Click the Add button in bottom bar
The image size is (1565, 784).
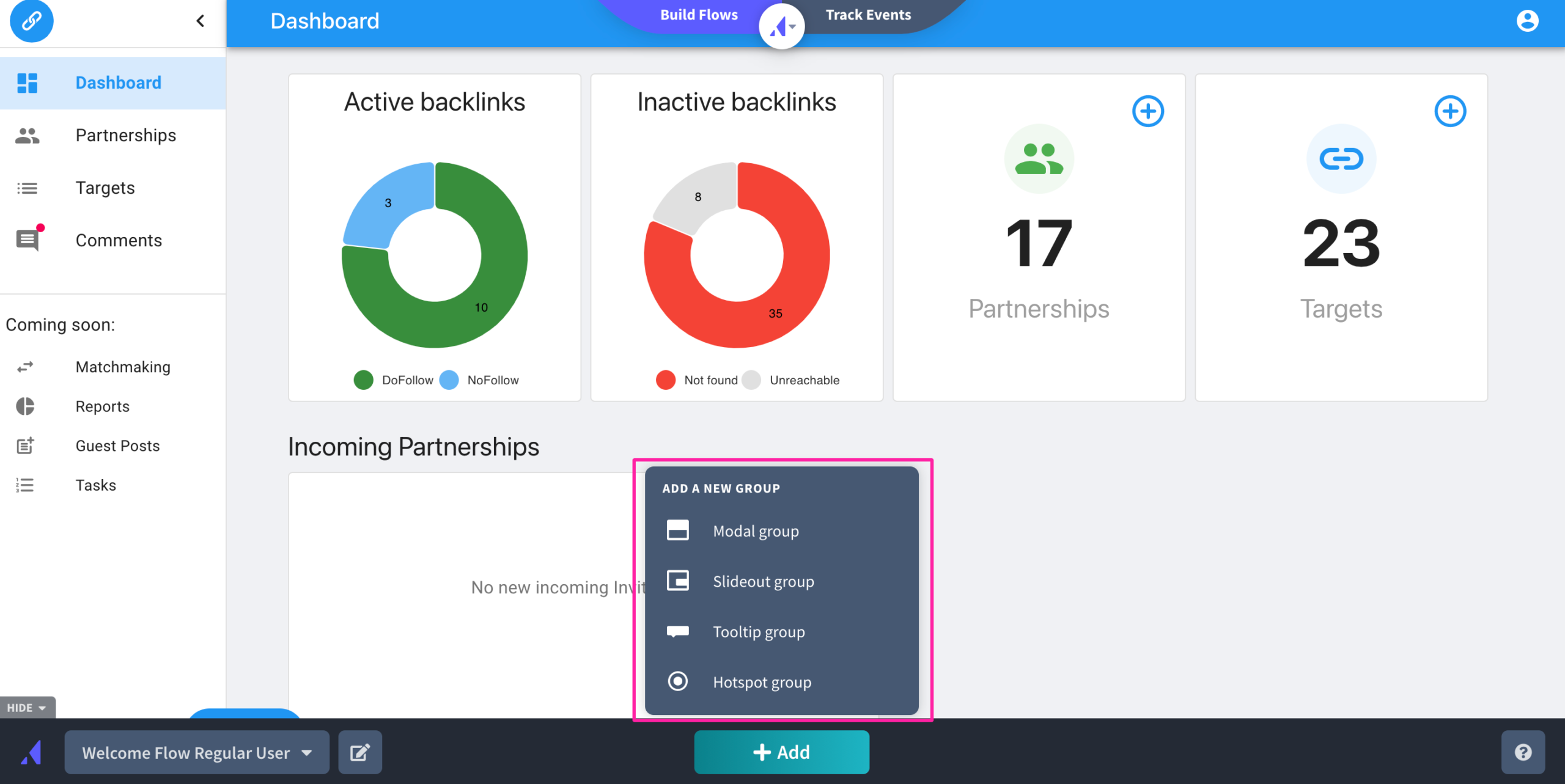[781, 752]
